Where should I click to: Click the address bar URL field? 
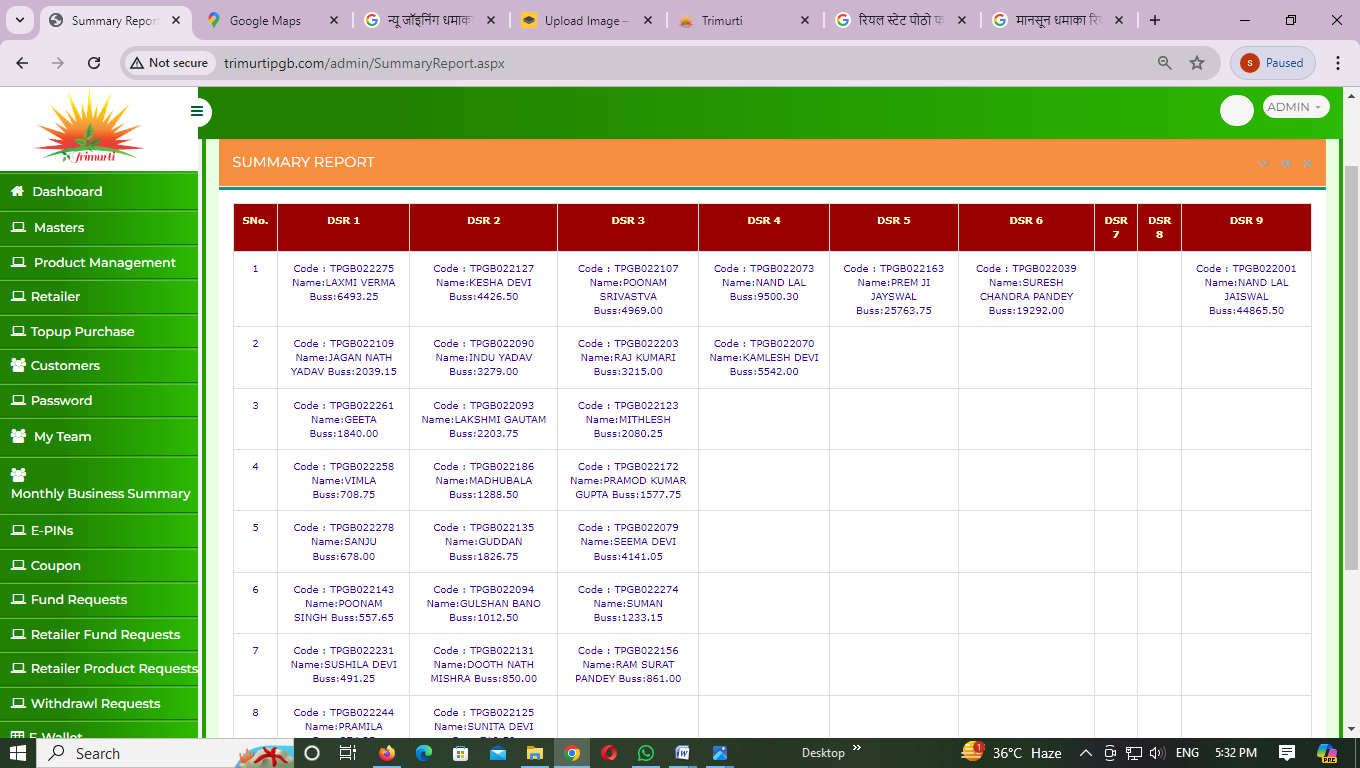pyautogui.click(x=600, y=63)
